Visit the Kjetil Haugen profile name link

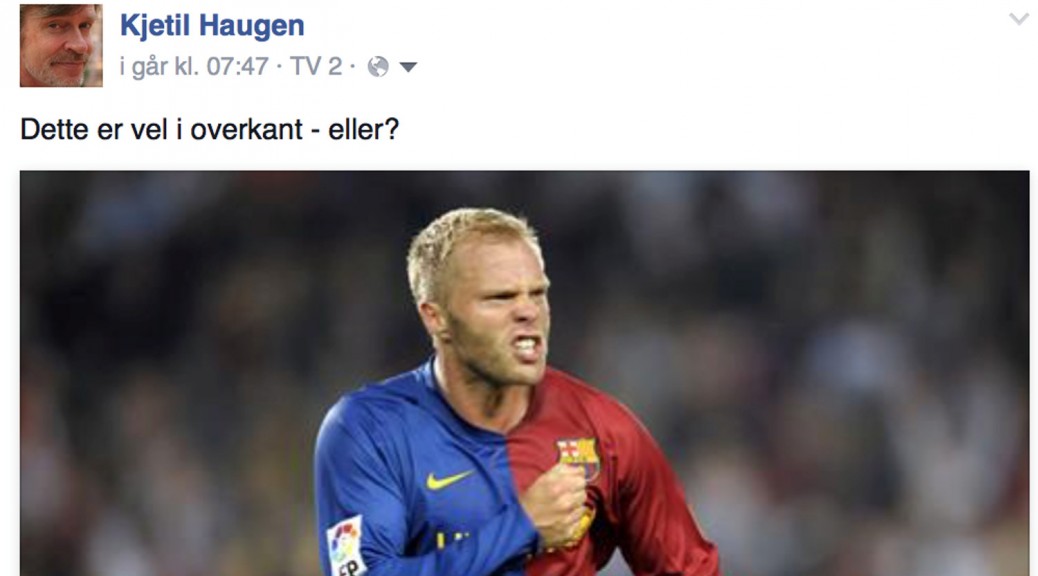coord(212,26)
